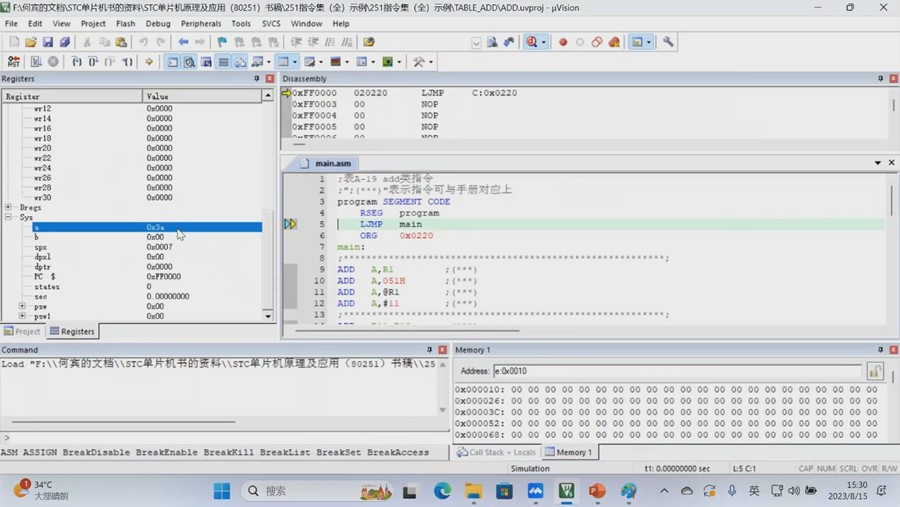Click the CPU Reset (RST) icon
The height and width of the screenshot is (507, 900).
click(14, 62)
